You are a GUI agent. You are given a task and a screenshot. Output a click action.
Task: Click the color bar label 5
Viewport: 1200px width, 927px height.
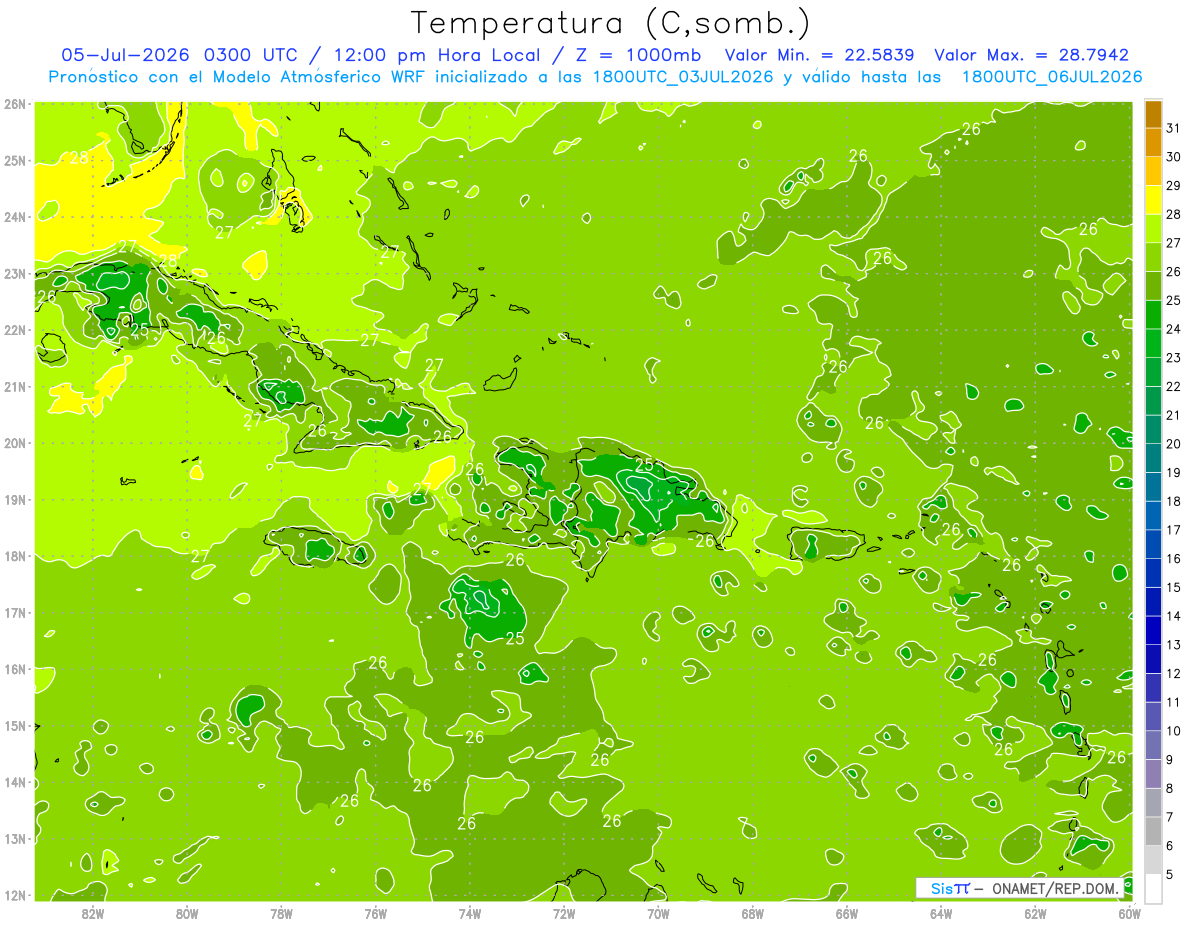click(1170, 874)
